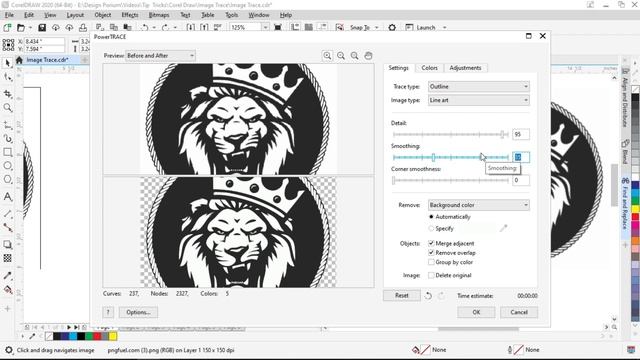Click the Reset button

402,296
